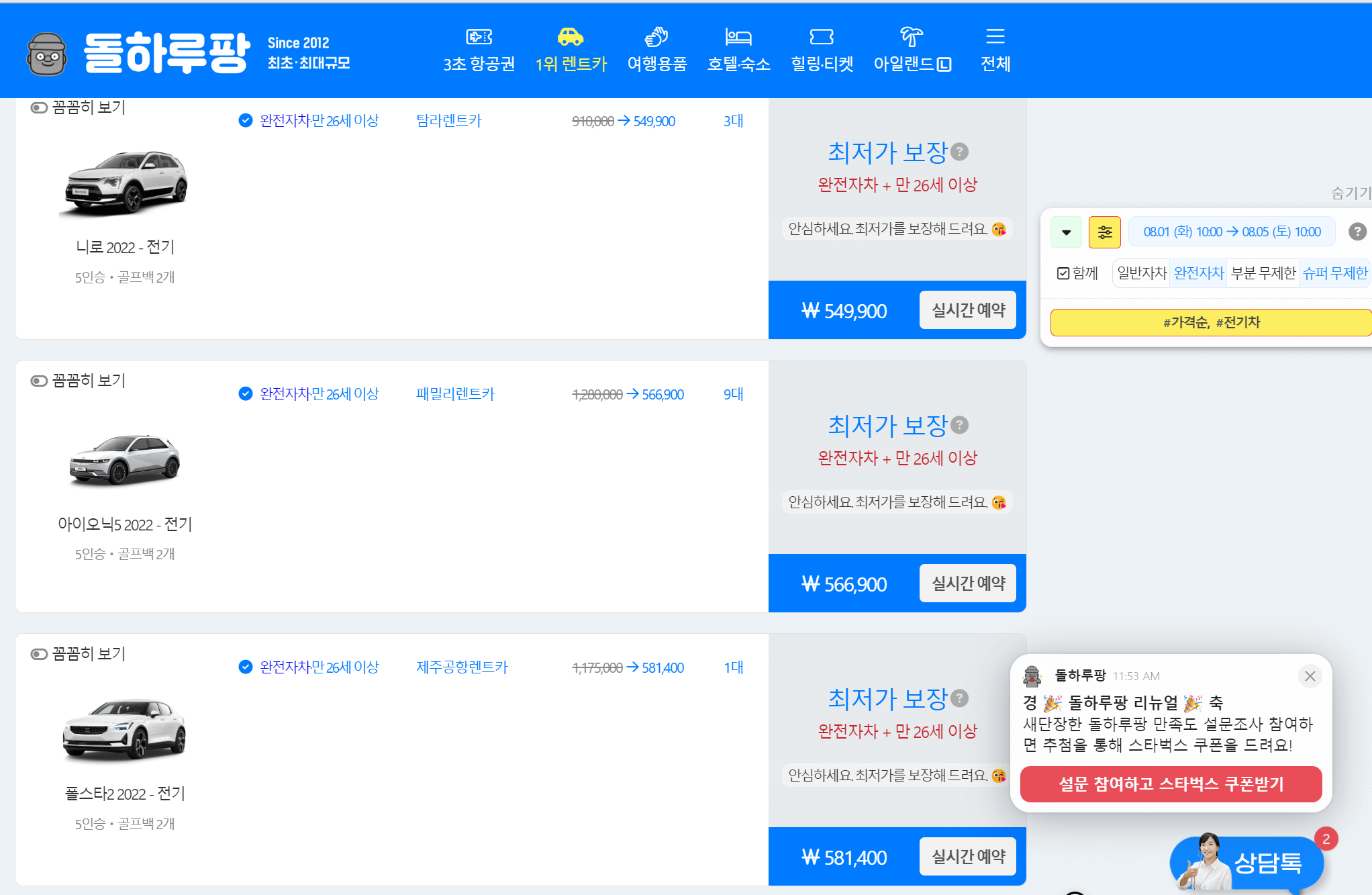Viewport: 1372px width, 895px height.
Task: Open the 호텔·숙소 hotel menu
Action: pyautogui.click(x=738, y=50)
